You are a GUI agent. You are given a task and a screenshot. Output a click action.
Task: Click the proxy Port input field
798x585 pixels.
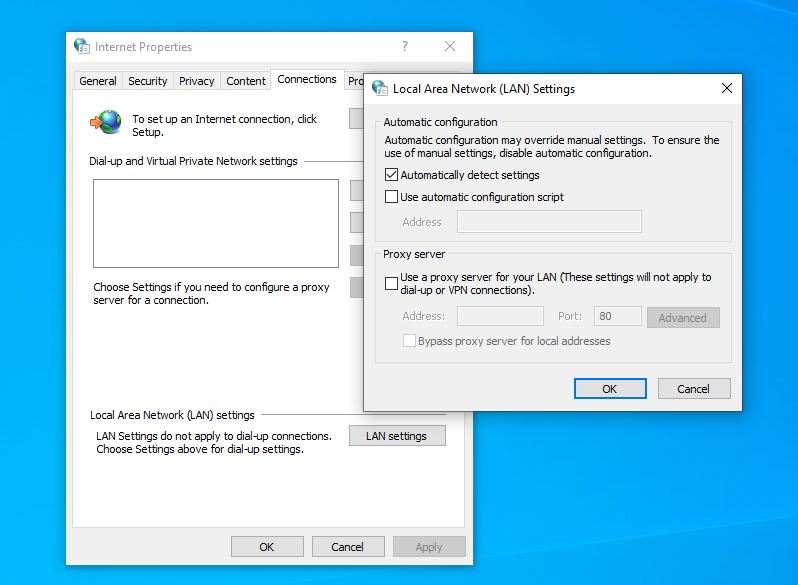(617, 316)
